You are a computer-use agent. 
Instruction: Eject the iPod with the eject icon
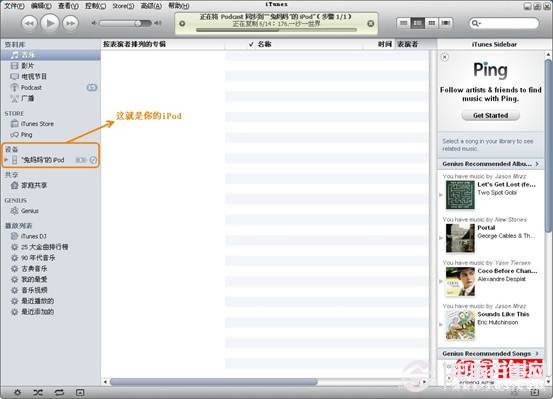tap(93, 160)
